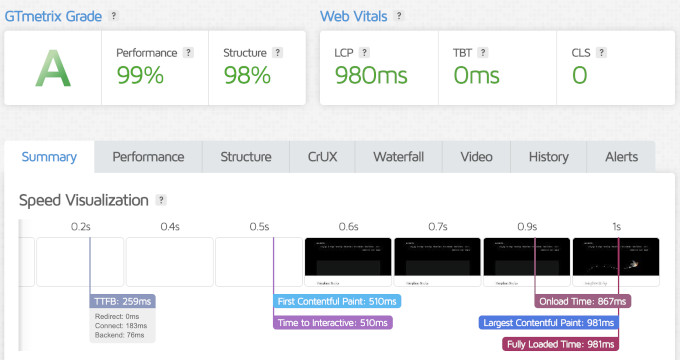Click the Onload Time: 867ms label
Viewport: 680px width, 360px height.
point(582,301)
